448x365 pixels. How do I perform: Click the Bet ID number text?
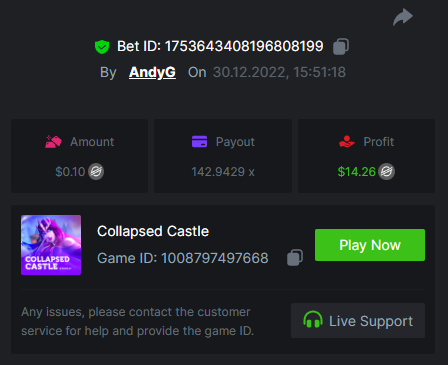[x=244, y=46]
